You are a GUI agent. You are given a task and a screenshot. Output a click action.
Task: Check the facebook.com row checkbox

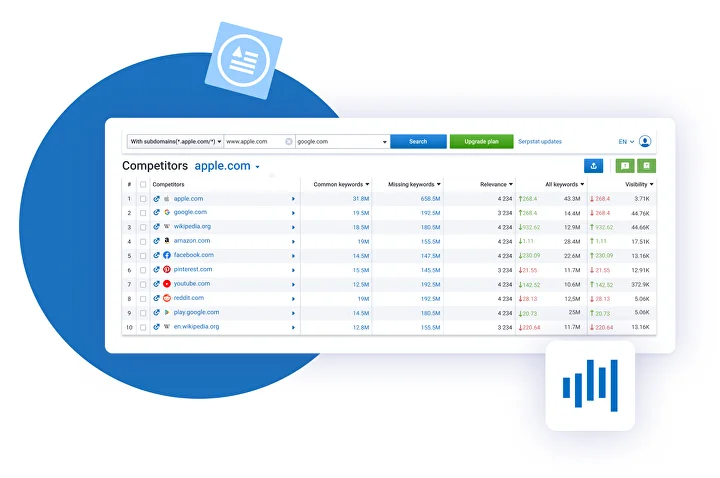[143, 256]
